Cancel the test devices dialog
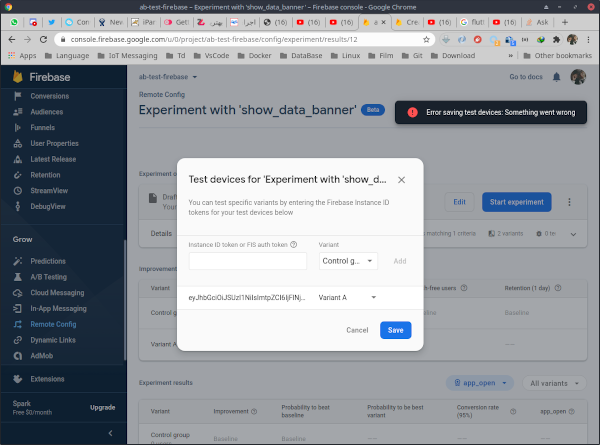The image size is (600, 445). (357, 330)
